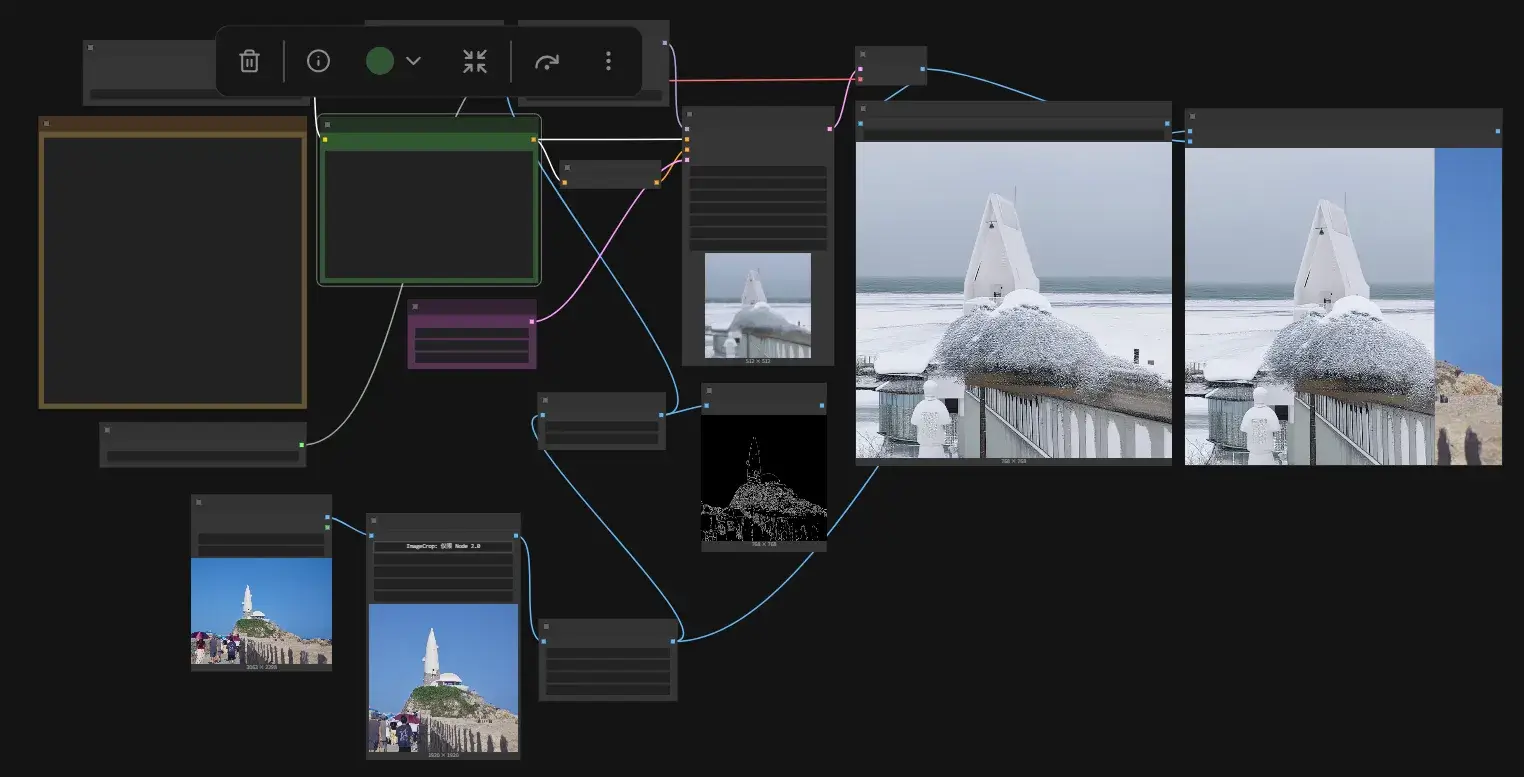
Task: Click blue input port on ImageCrop node
Action: (x=371, y=536)
